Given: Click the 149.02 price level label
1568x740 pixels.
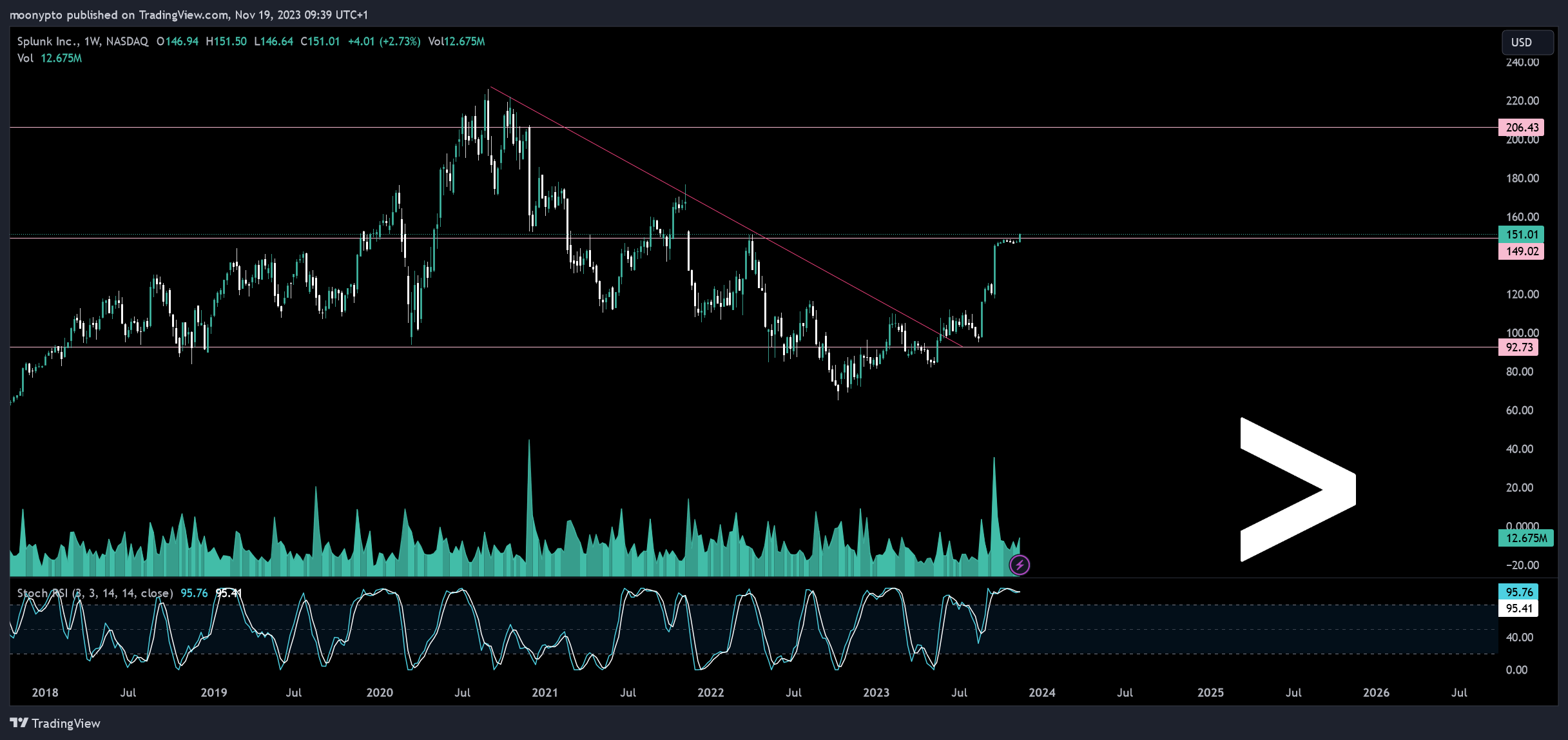Looking at the screenshot, I should [x=1520, y=251].
